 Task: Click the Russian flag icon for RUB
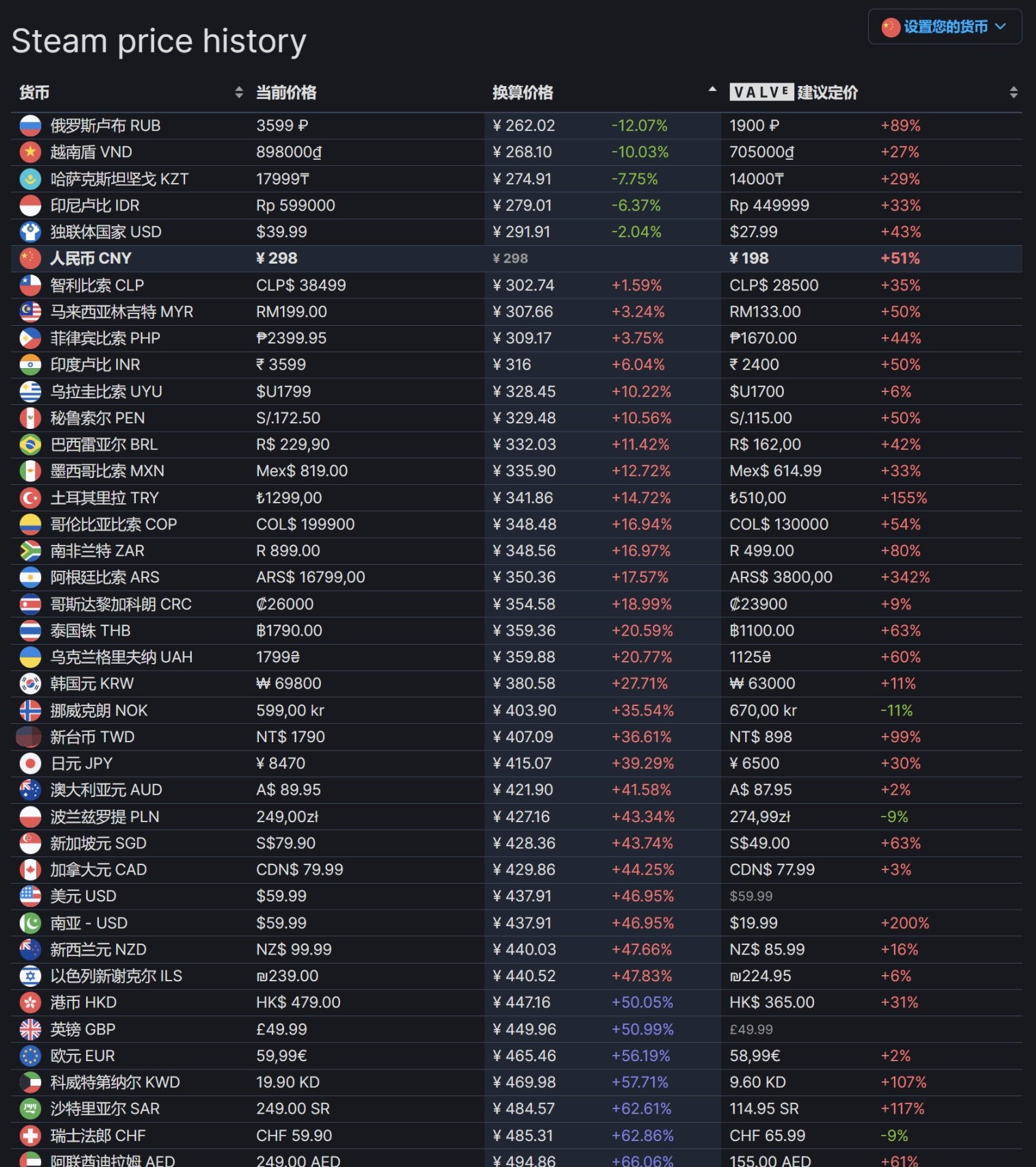click(30, 126)
